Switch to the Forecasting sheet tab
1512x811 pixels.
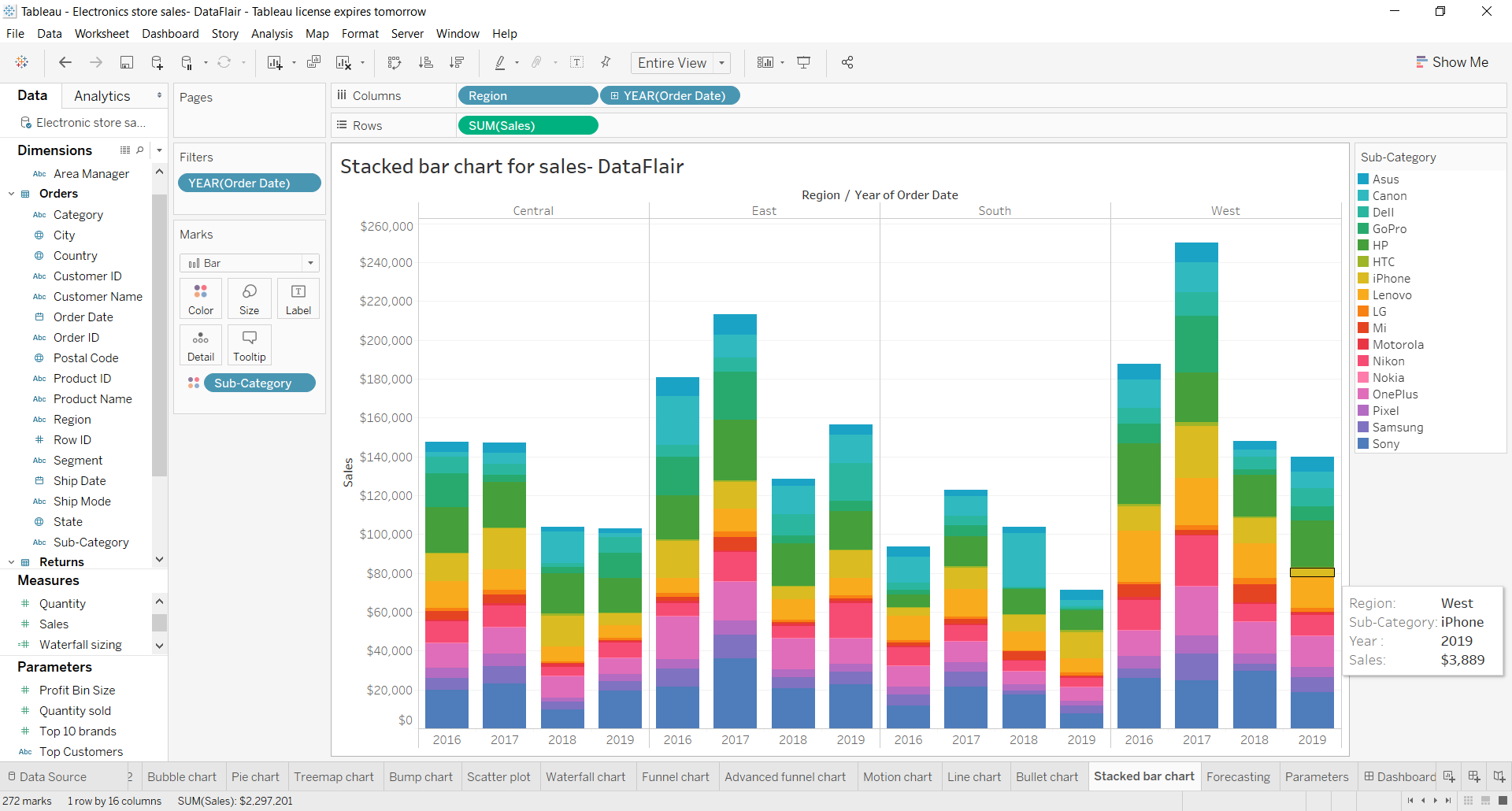(1238, 776)
